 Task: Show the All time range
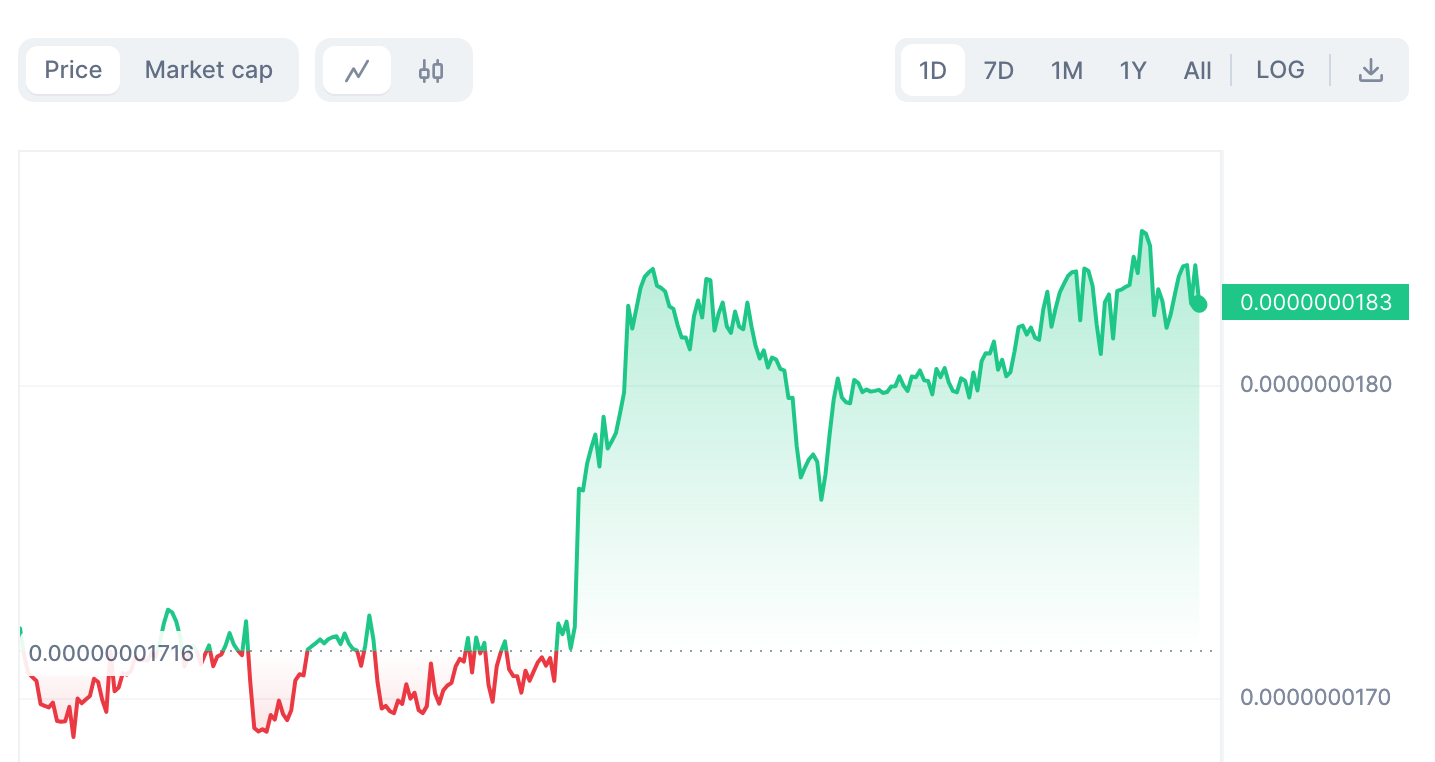1197,70
